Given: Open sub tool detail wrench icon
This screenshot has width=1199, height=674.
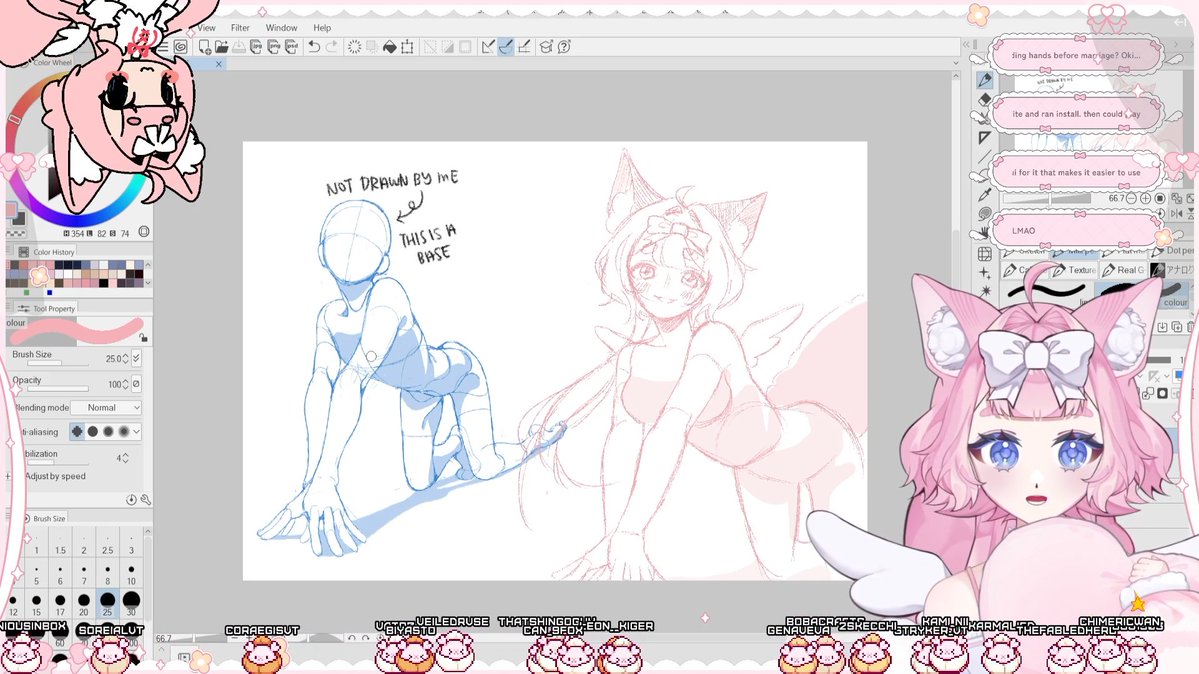Looking at the screenshot, I should (145, 500).
